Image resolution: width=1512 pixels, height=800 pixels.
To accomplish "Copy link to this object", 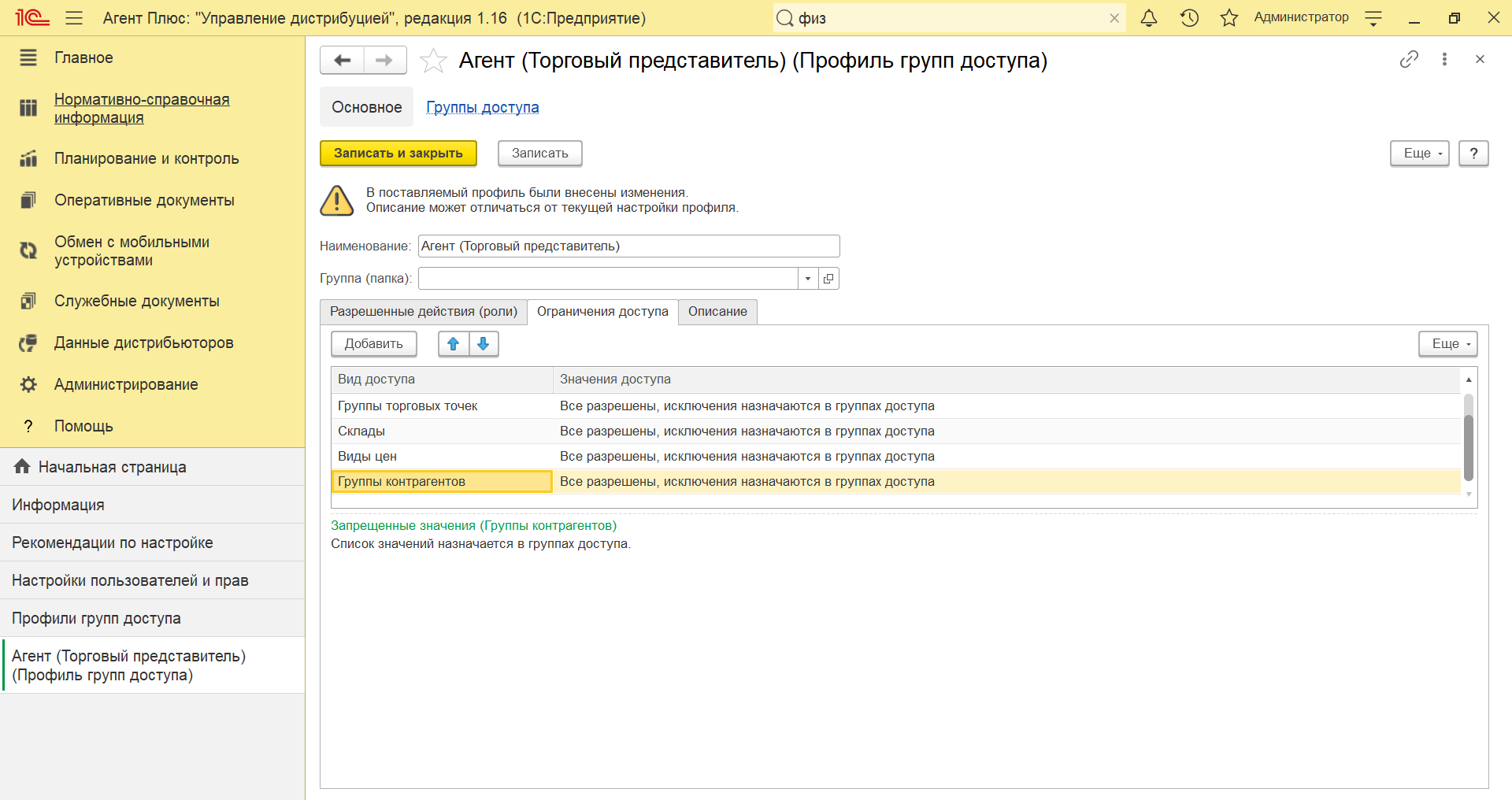I will coord(1409,59).
